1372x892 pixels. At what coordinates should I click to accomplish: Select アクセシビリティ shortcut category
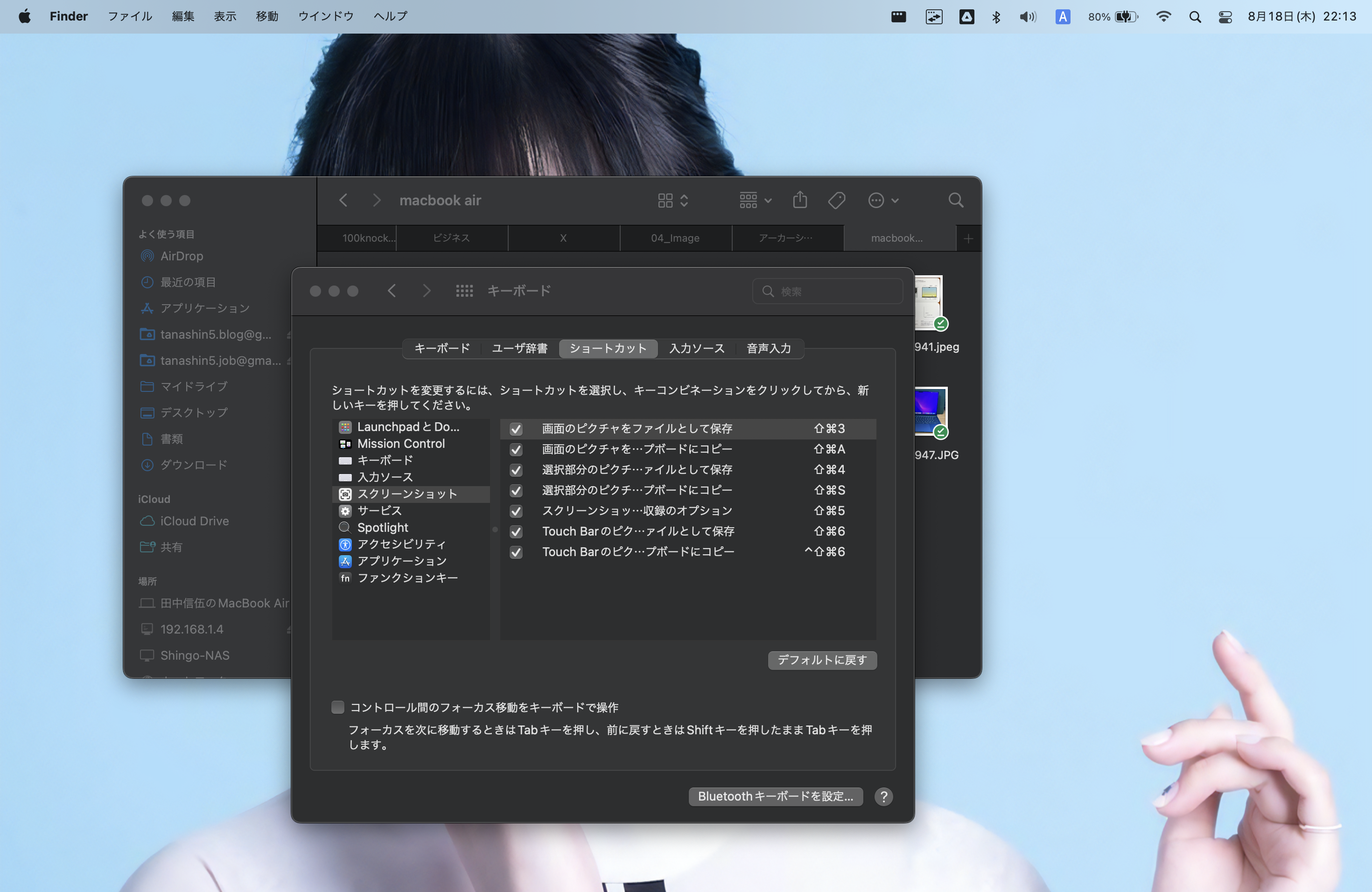point(411,544)
